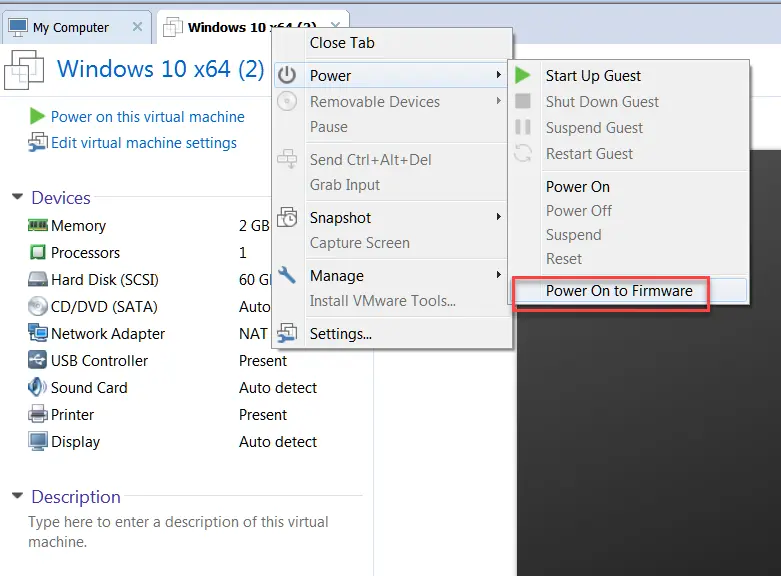
Task: Expand the Snapshot submenu arrow
Action: [x=499, y=217]
